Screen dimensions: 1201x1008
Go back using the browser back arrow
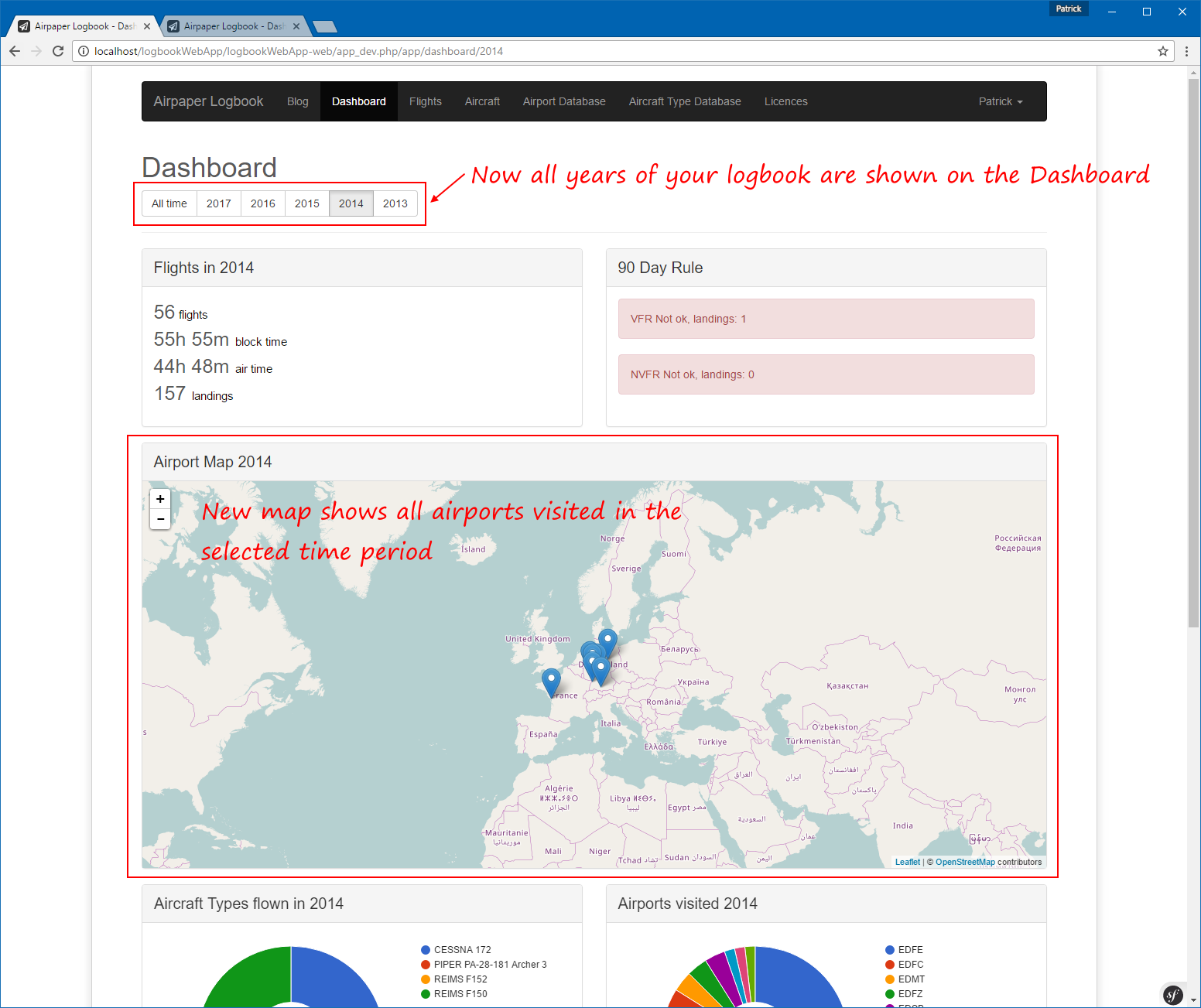point(15,51)
